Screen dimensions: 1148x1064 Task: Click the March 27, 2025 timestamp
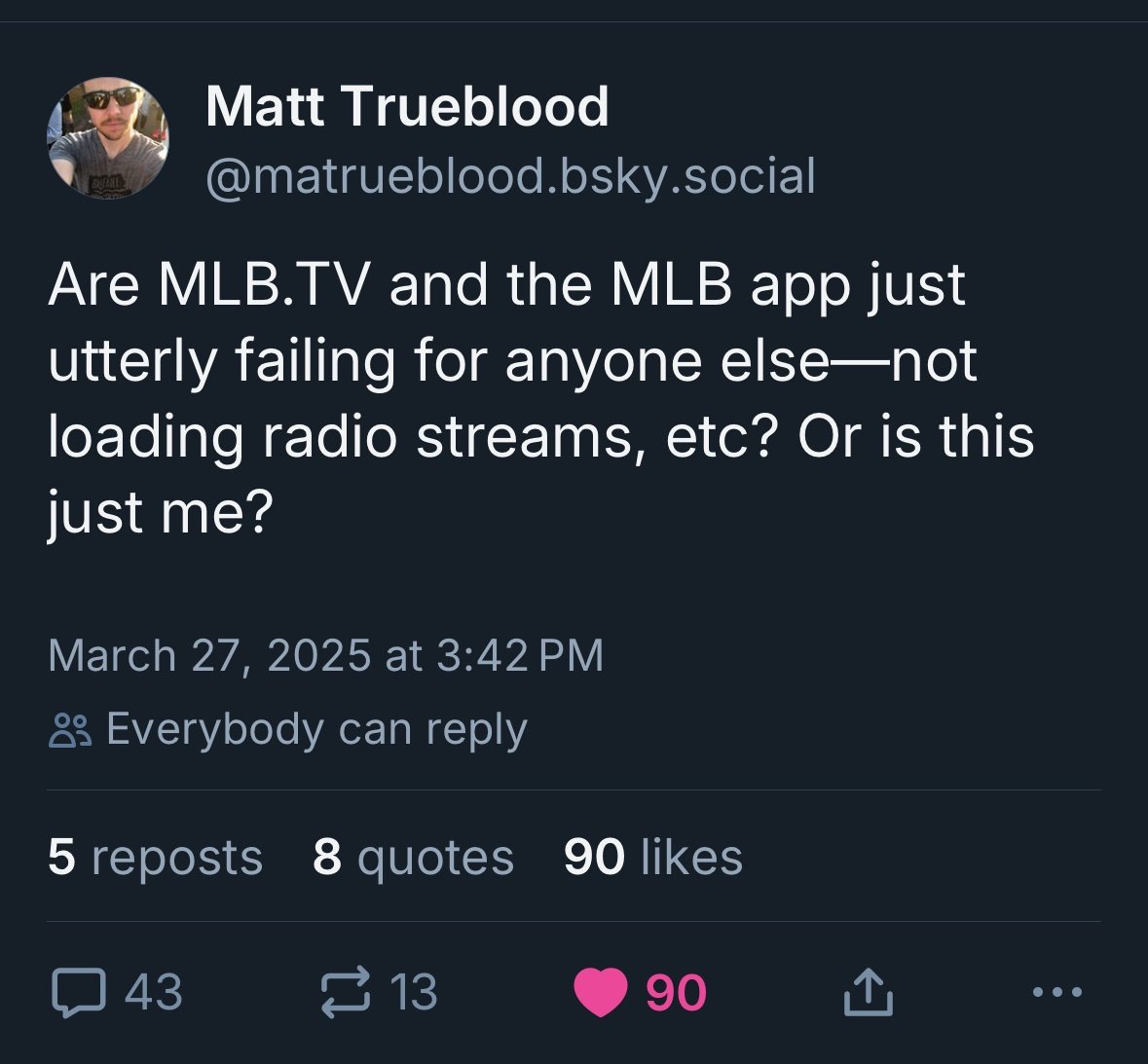click(x=325, y=655)
